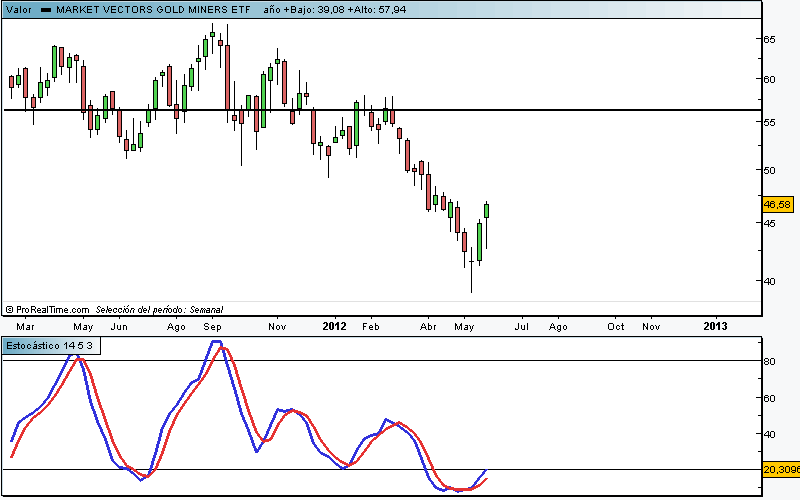Click the last green candlestick on the chart

[x=487, y=210]
